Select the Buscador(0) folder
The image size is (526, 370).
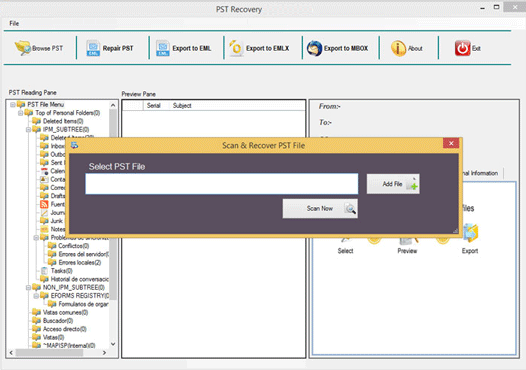click(x=58, y=321)
